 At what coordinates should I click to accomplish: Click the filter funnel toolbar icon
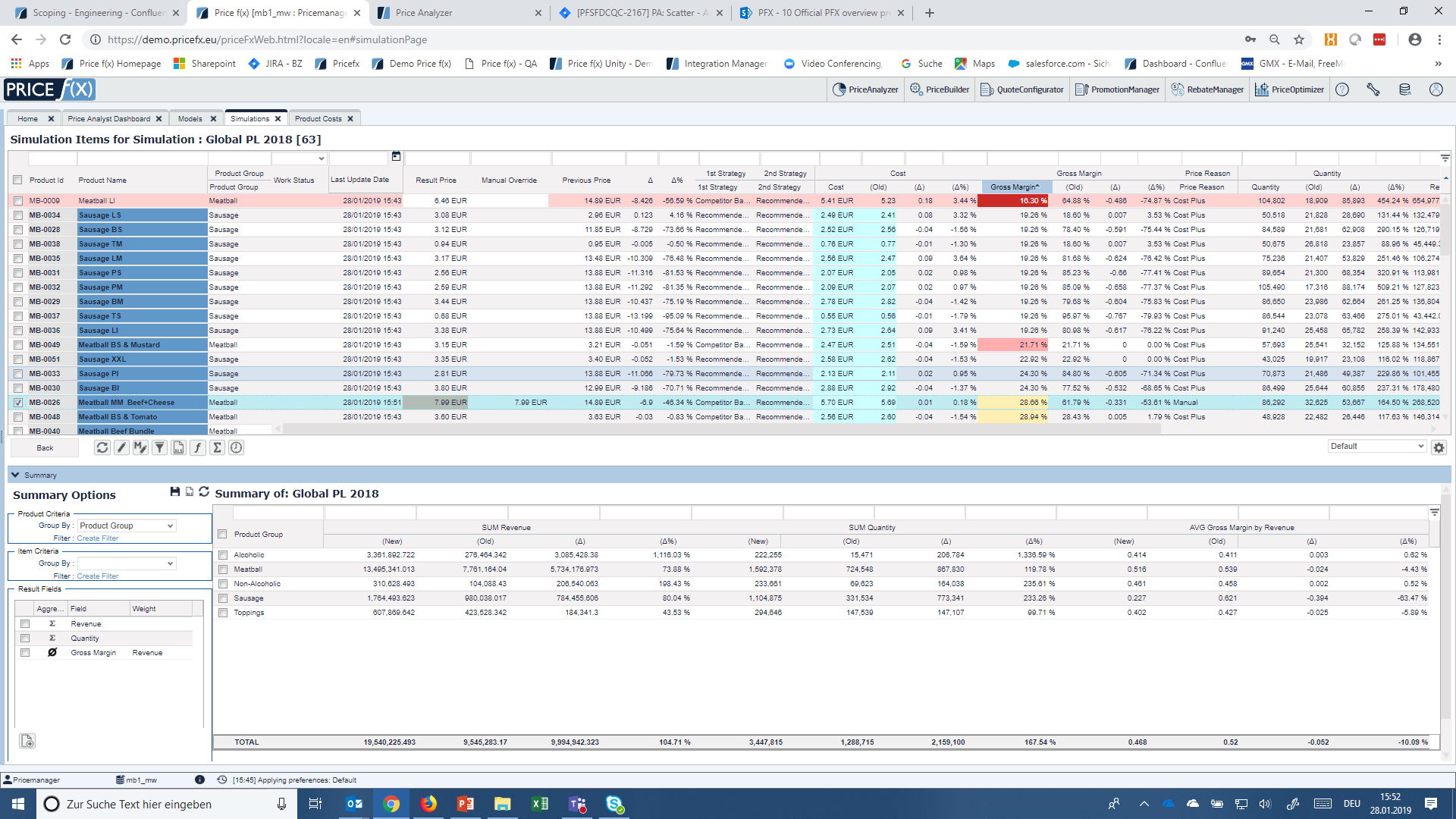159,447
